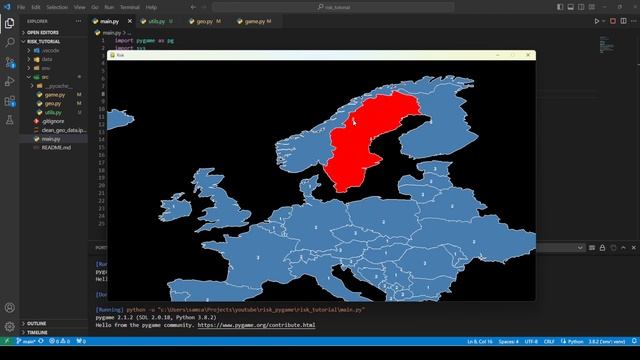Open the Run menu
Image resolution: width=640 pixels, height=360 pixels.
[109, 7]
